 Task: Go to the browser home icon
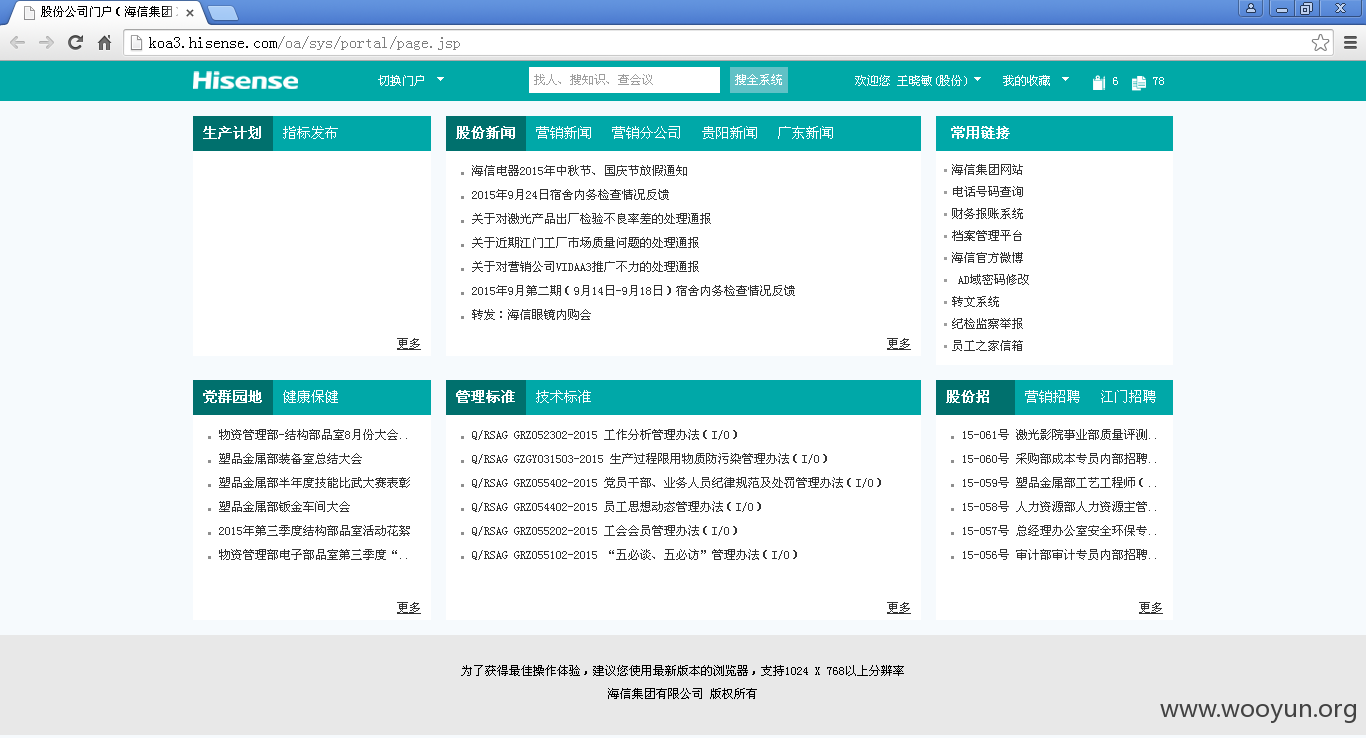pyautogui.click(x=104, y=43)
